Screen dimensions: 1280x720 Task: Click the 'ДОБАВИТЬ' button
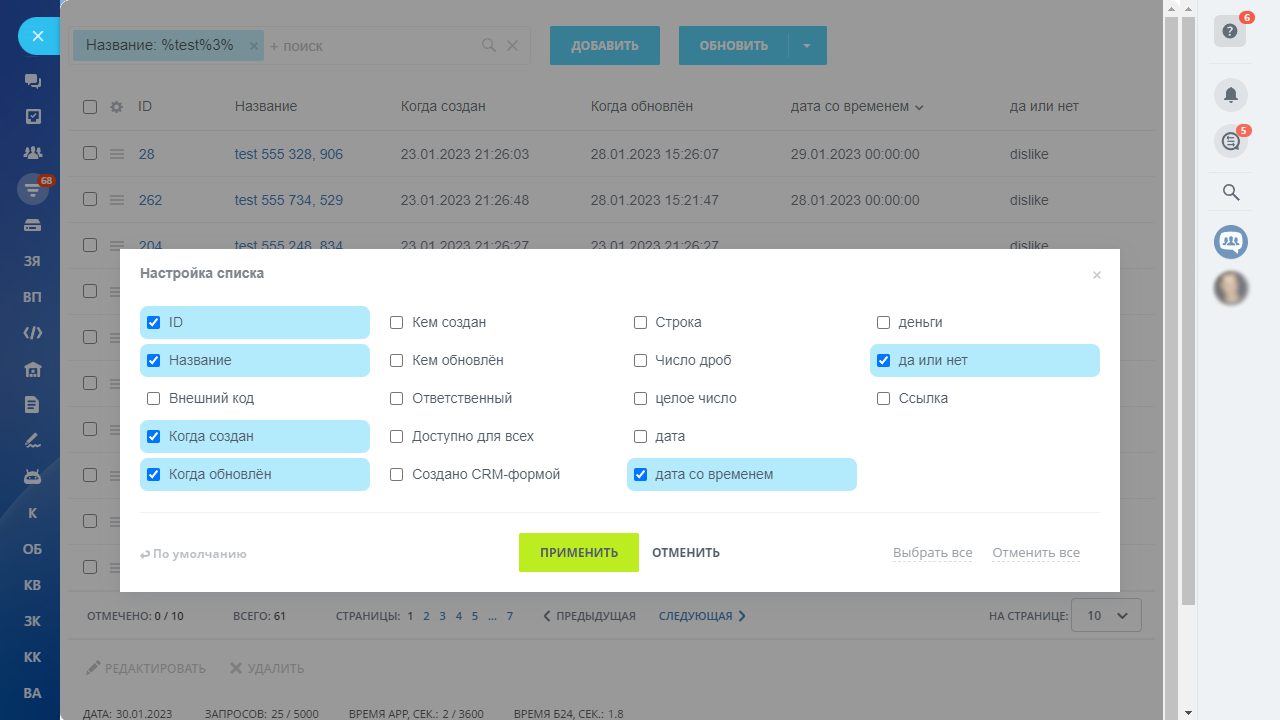tap(605, 46)
